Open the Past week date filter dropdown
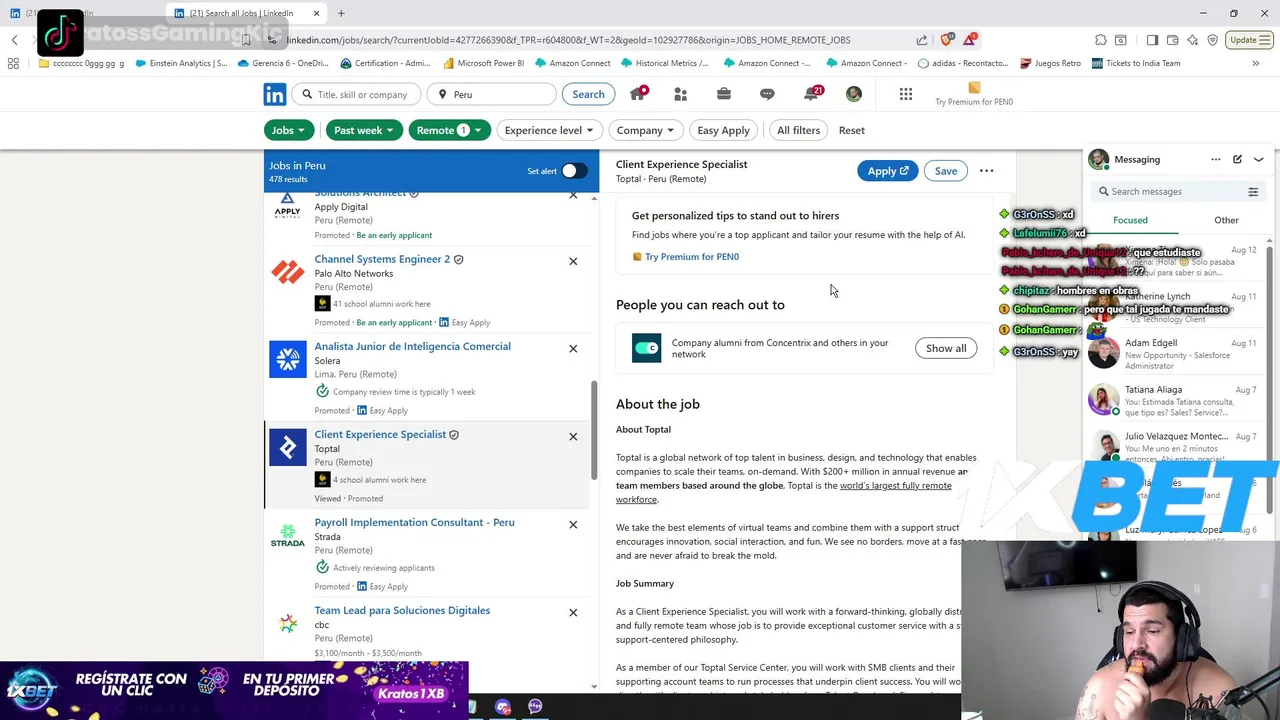The height and width of the screenshot is (720, 1280). (x=363, y=130)
